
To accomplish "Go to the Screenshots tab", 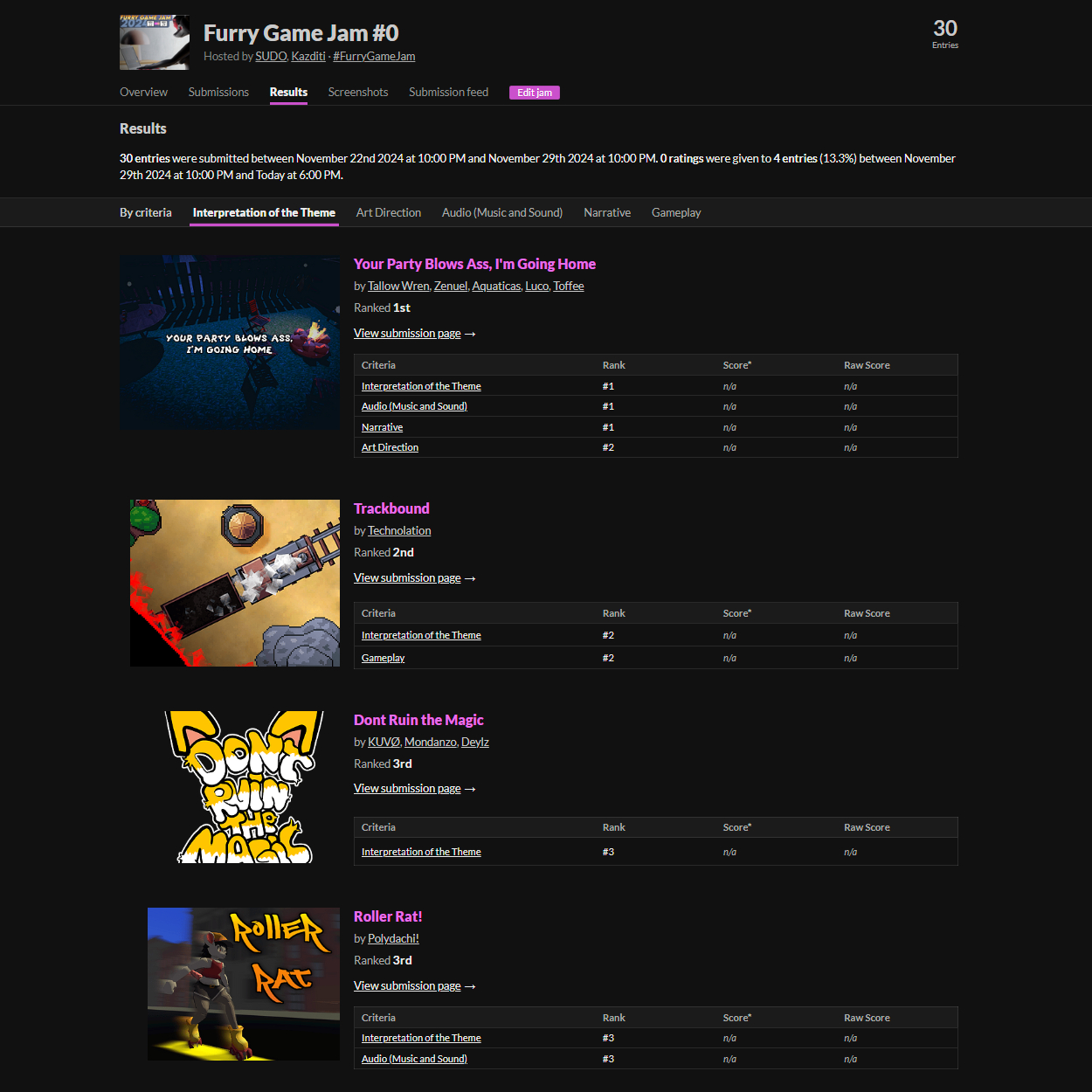I will [x=357, y=92].
